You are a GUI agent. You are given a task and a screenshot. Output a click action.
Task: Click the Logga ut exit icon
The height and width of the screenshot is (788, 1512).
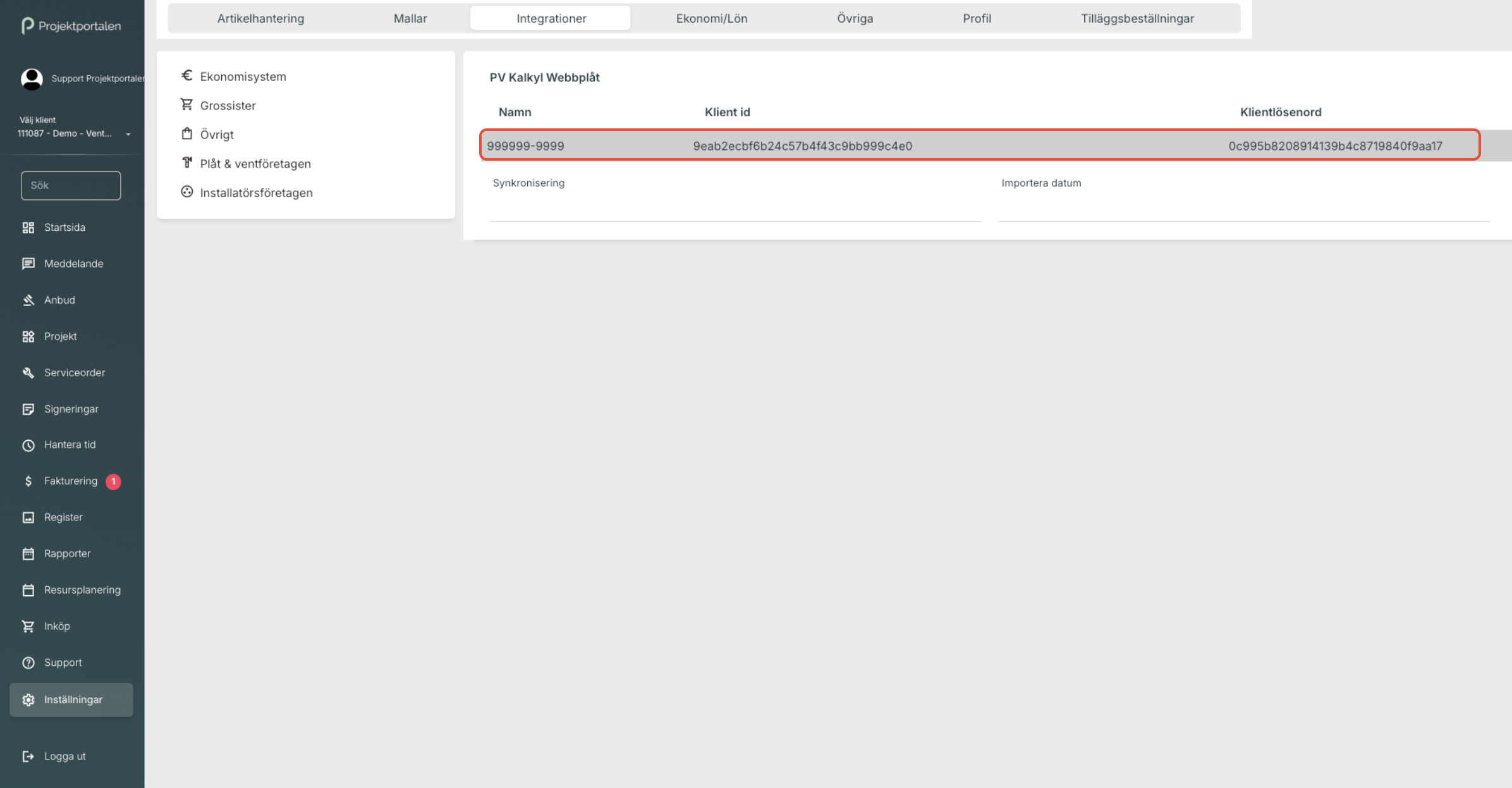[28, 756]
